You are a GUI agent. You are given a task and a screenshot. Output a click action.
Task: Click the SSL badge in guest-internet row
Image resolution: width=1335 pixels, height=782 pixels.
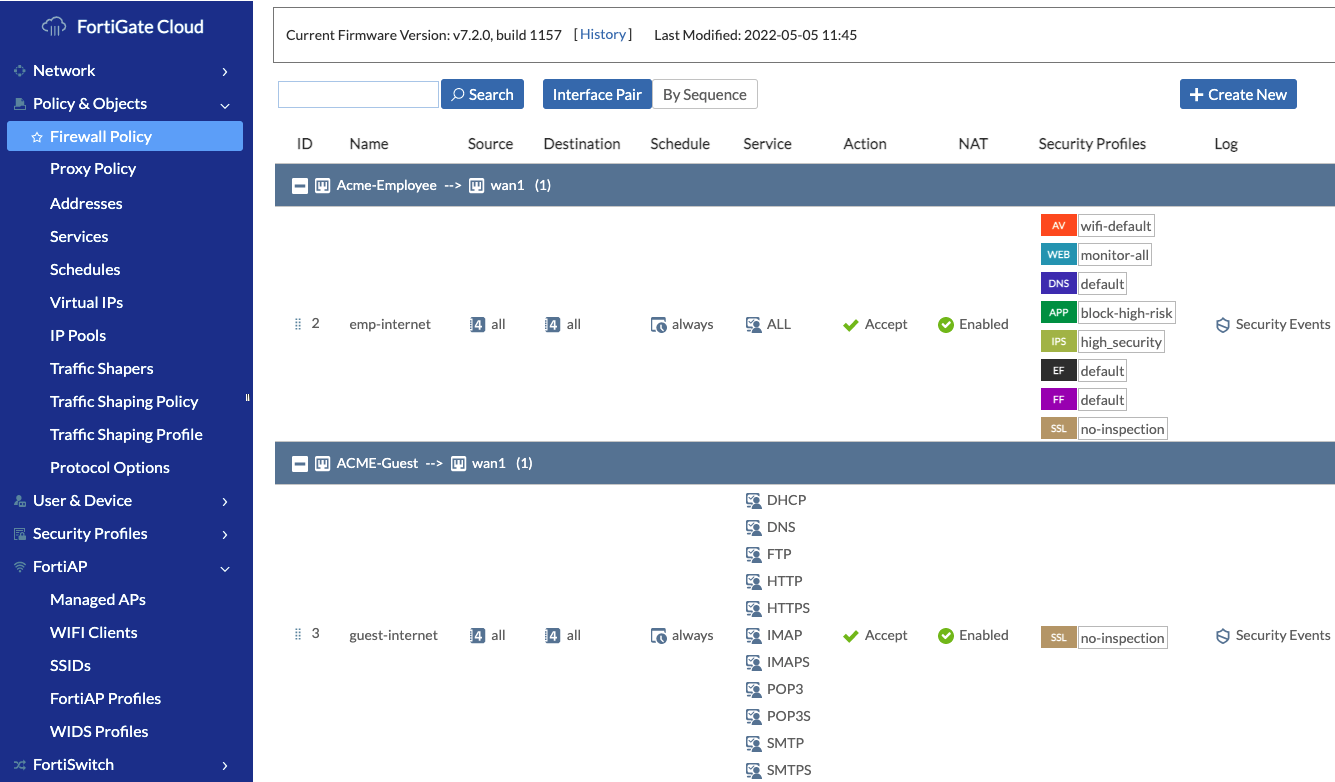(1058, 638)
